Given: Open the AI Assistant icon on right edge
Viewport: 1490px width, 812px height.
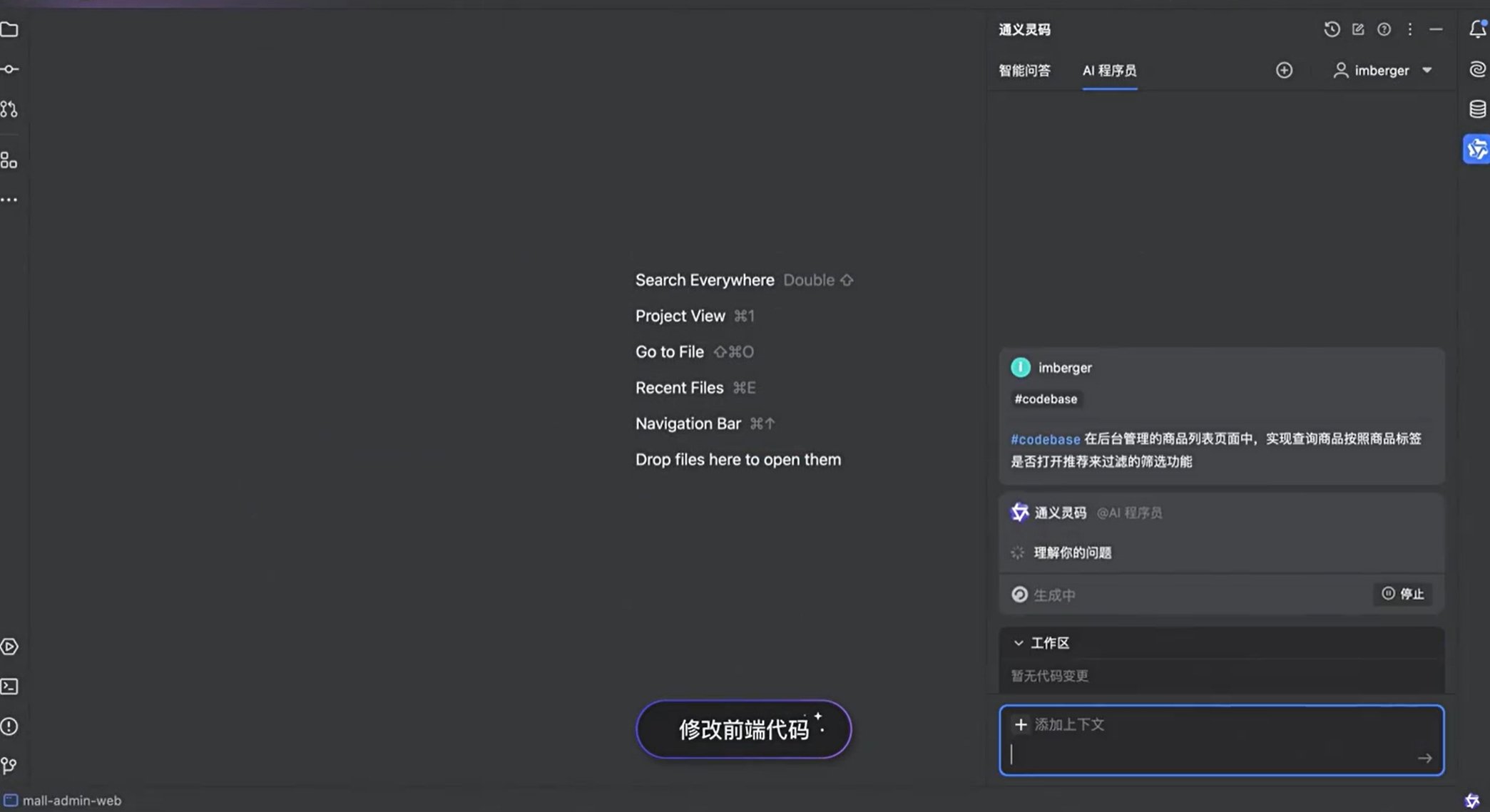Looking at the screenshot, I should pyautogui.click(x=1477, y=69).
